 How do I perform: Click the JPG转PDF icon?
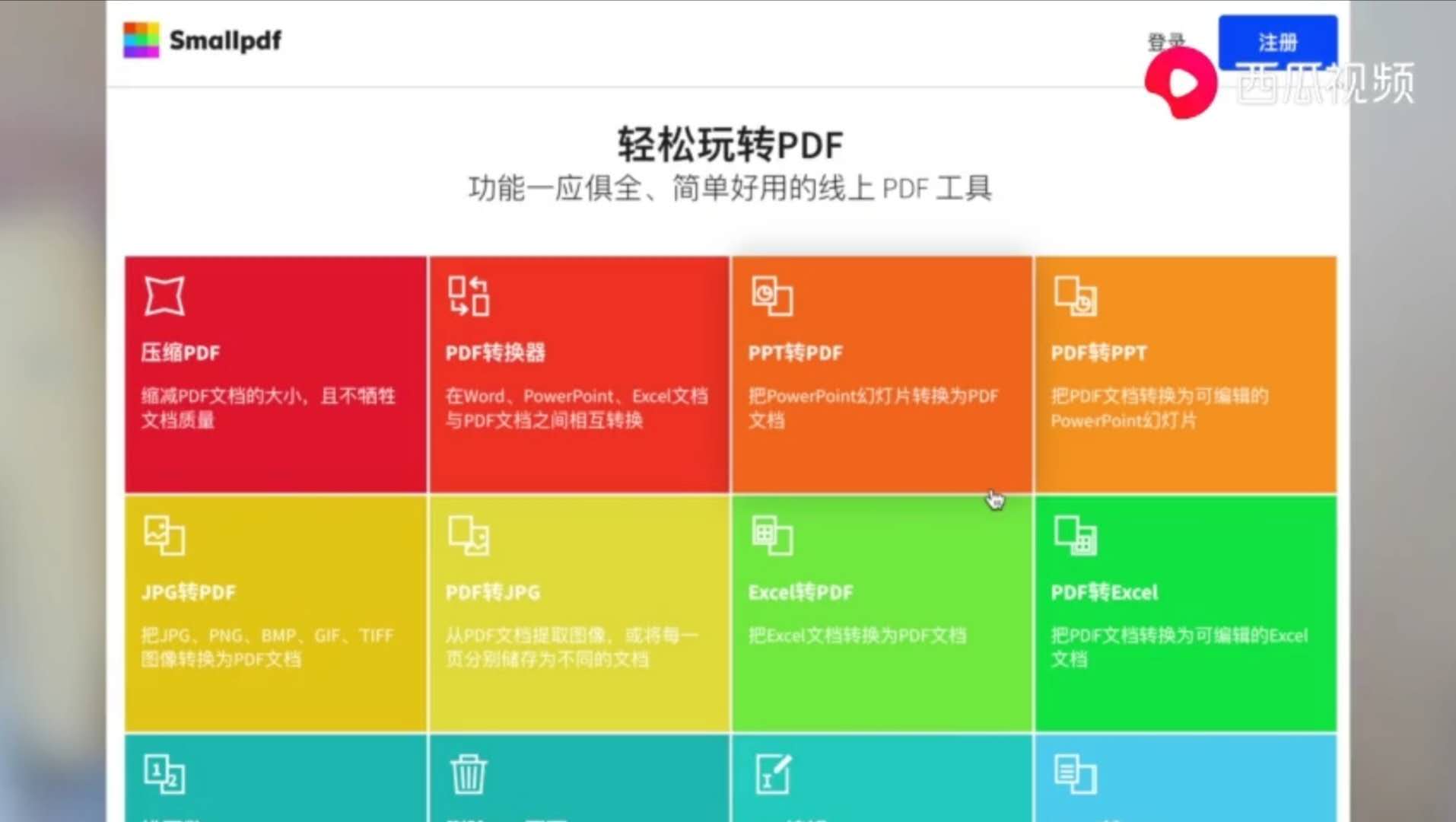(x=164, y=536)
